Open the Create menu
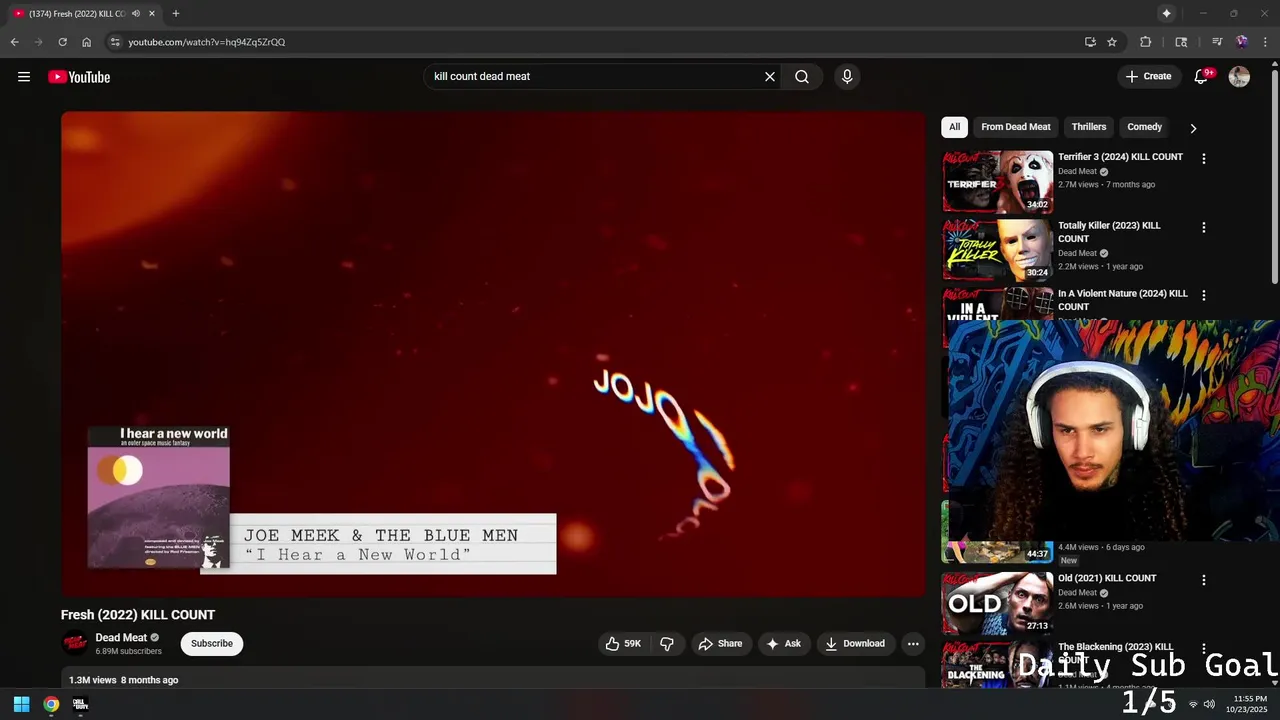The width and height of the screenshot is (1280, 720). coord(1148,77)
